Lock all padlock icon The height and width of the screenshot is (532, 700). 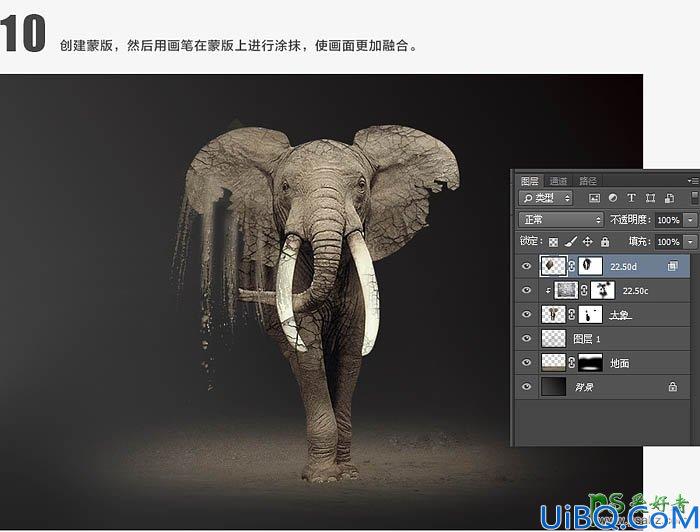click(604, 242)
